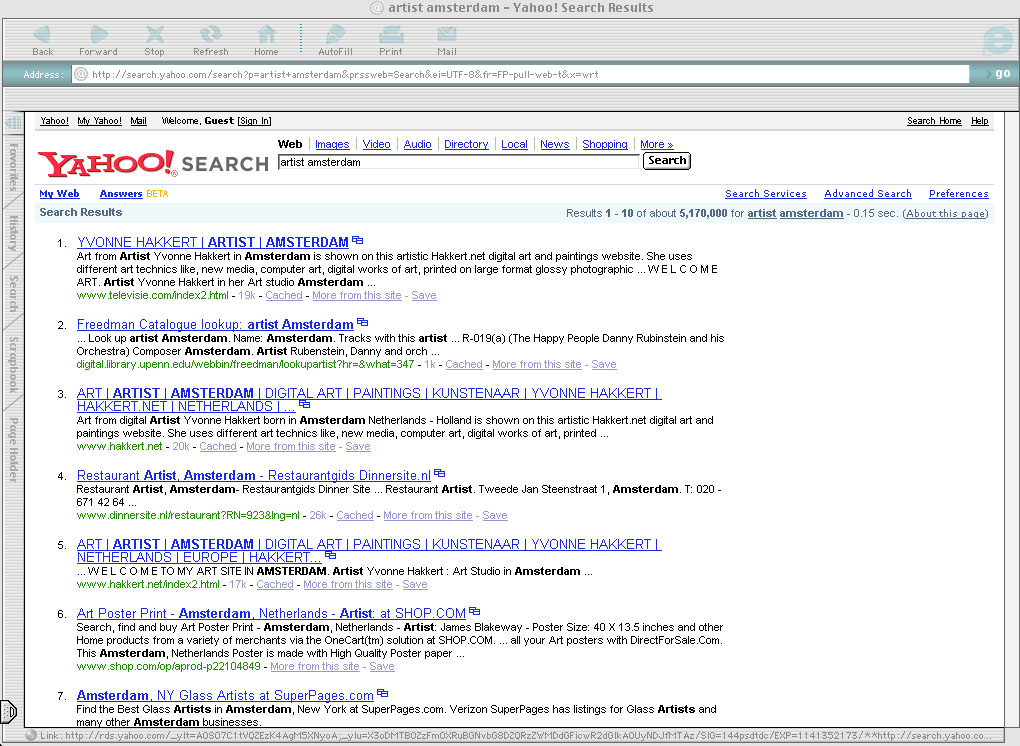Open the News search tab
1020x746 pixels.
554,144
